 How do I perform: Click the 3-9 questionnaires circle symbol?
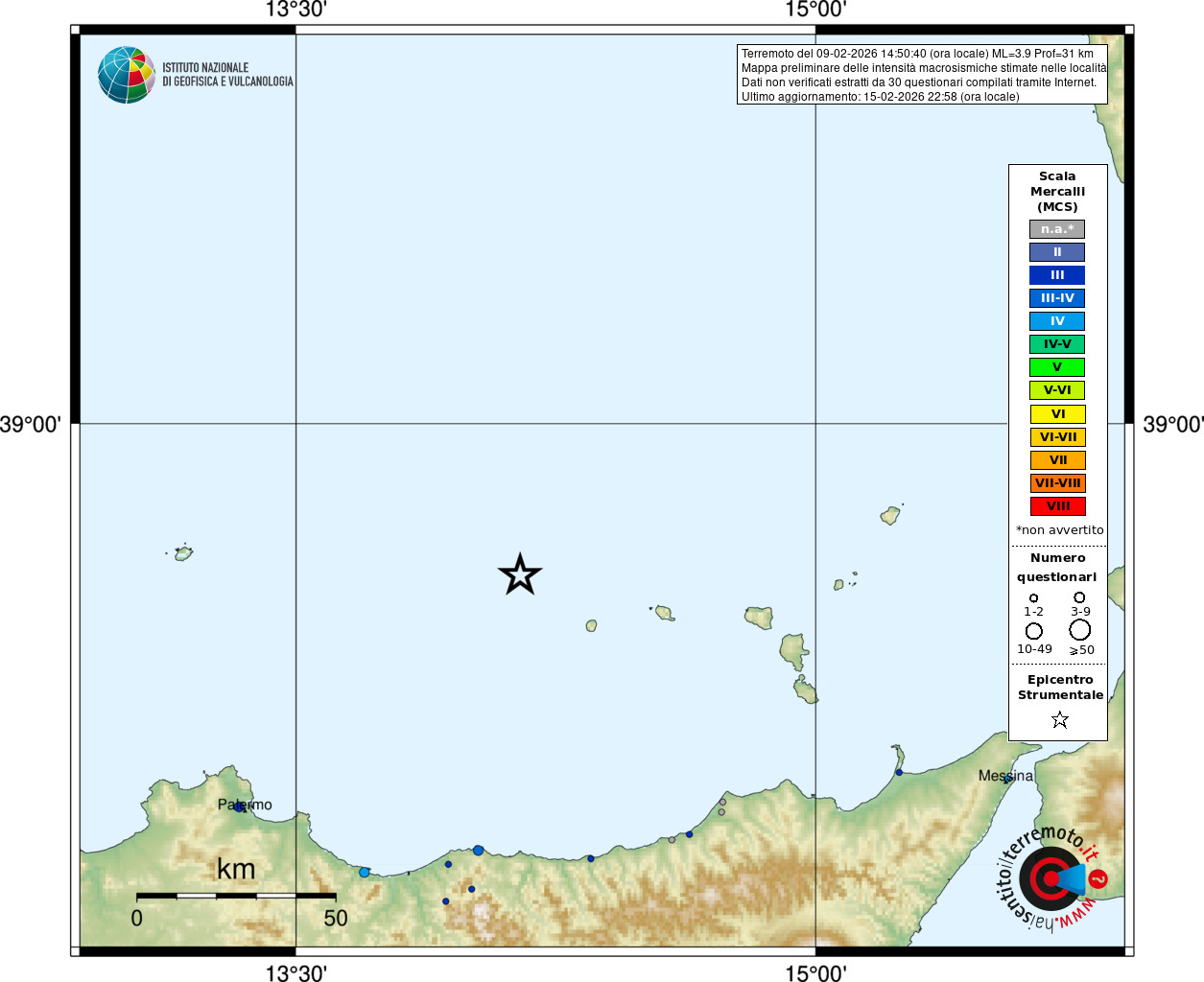coord(1079,596)
